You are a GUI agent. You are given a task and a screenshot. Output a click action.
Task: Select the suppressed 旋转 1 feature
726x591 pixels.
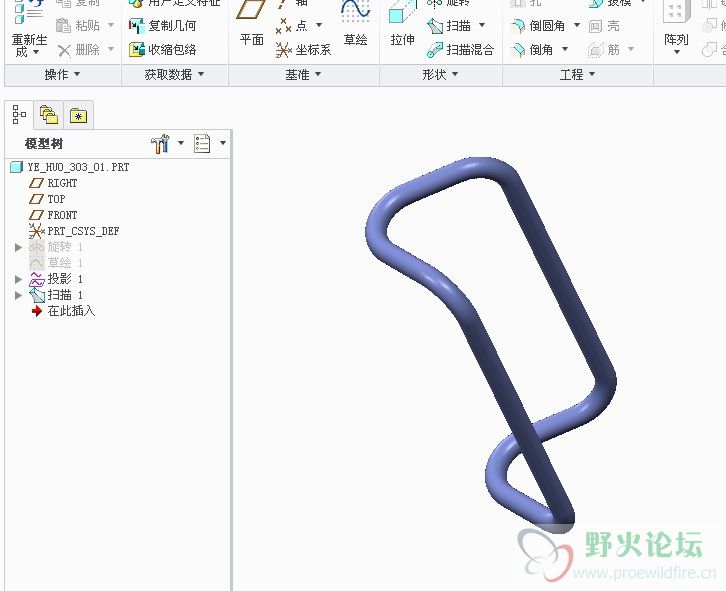point(56,247)
